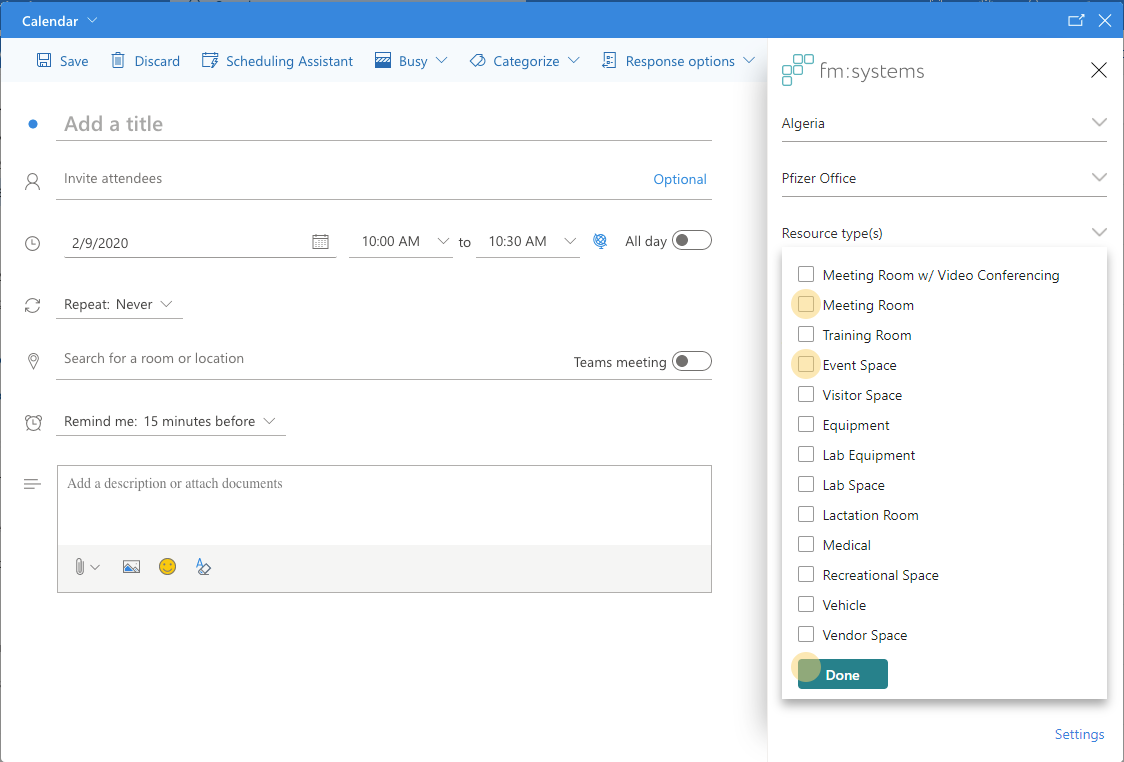The width and height of the screenshot is (1124, 762).
Task: Click the Save floppy disk icon
Action: 44,60
